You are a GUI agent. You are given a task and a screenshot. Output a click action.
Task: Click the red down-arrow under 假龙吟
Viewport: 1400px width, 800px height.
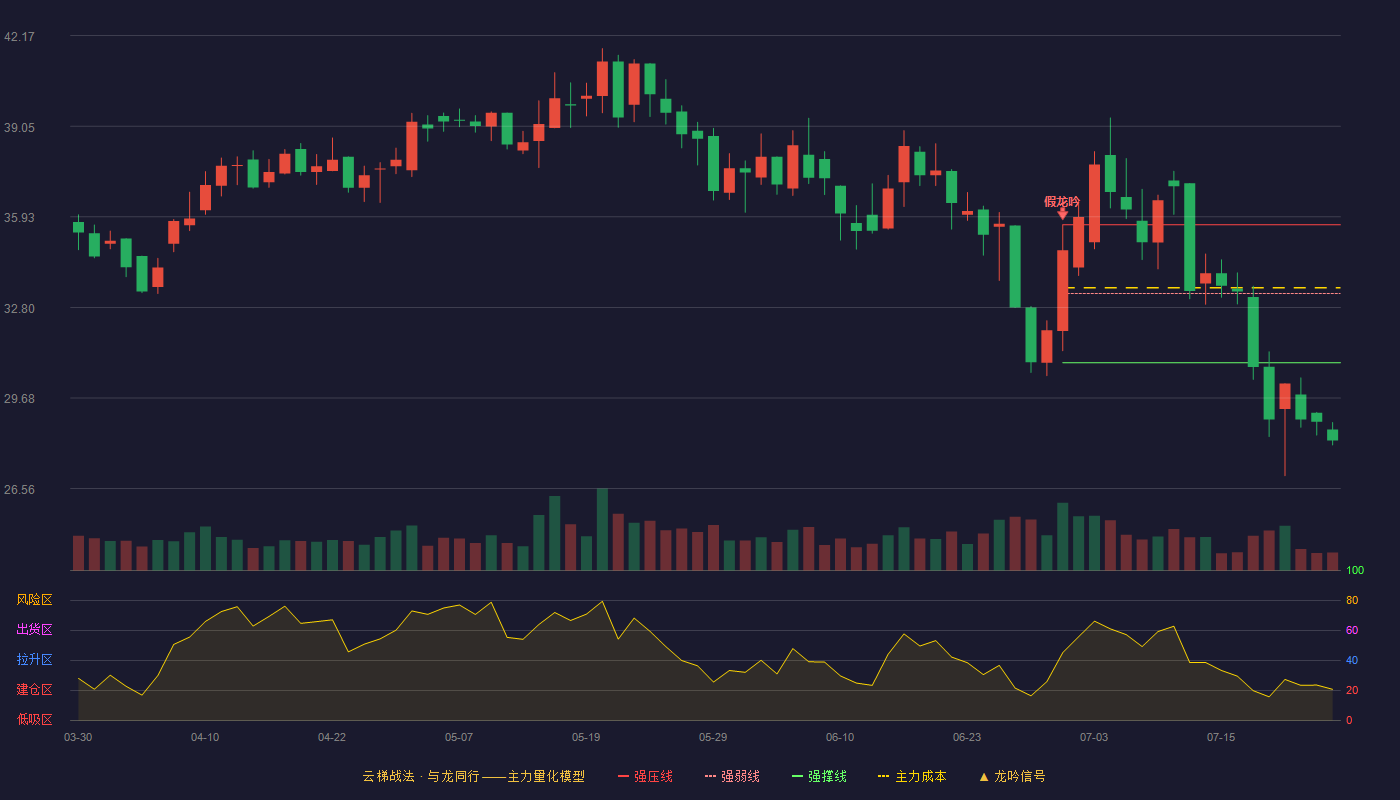click(1062, 214)
